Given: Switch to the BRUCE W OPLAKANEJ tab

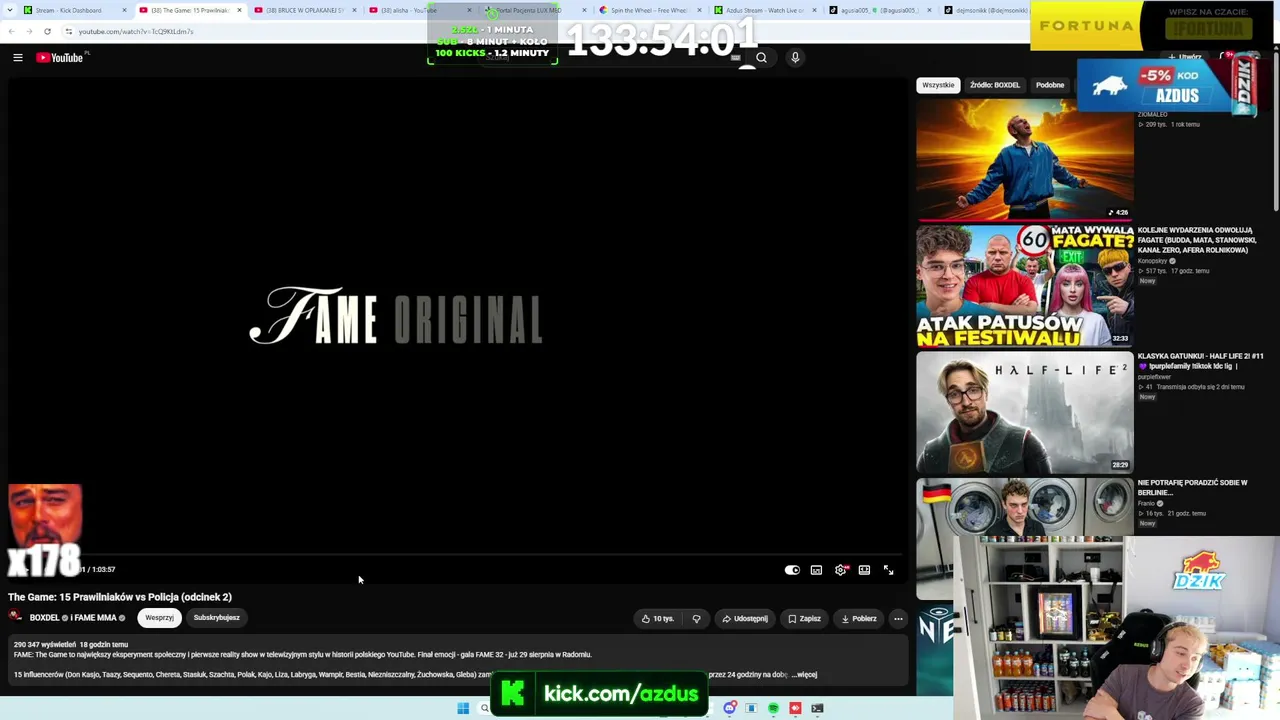Looking at the screenshot, I should 304,10.
